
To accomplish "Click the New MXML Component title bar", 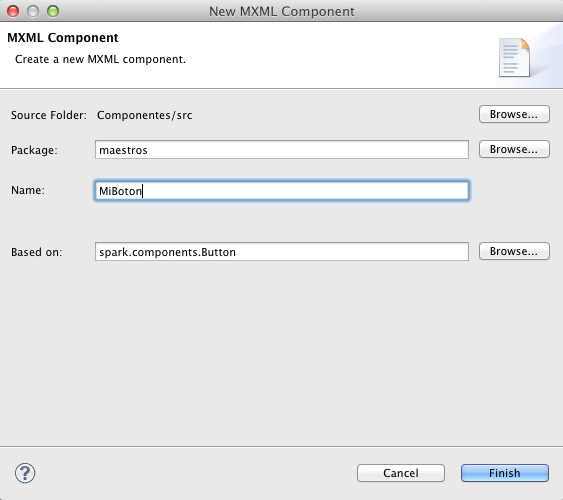I will pos(282,11).
